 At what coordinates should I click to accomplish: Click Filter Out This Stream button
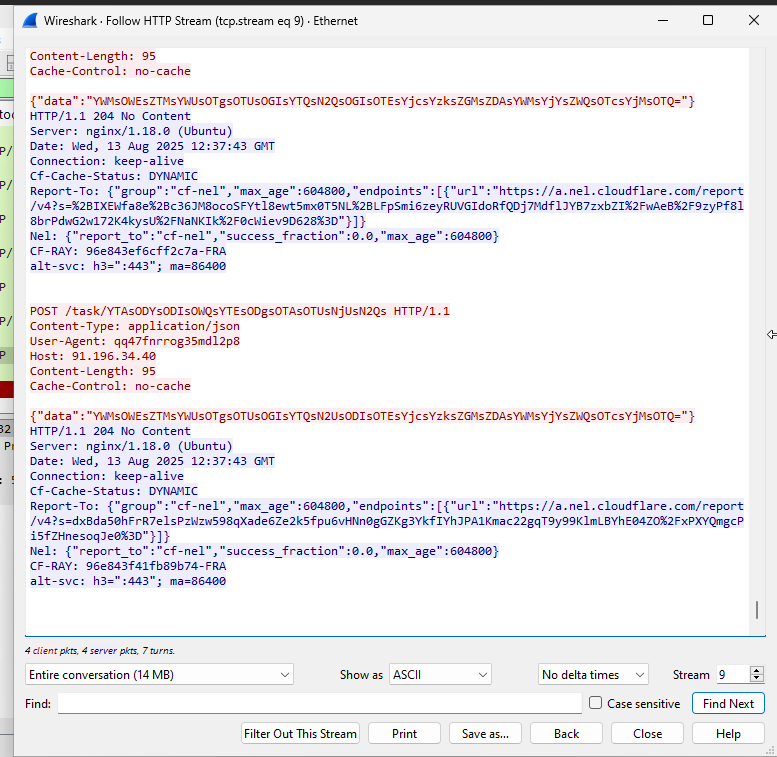[x=301, y=733]
